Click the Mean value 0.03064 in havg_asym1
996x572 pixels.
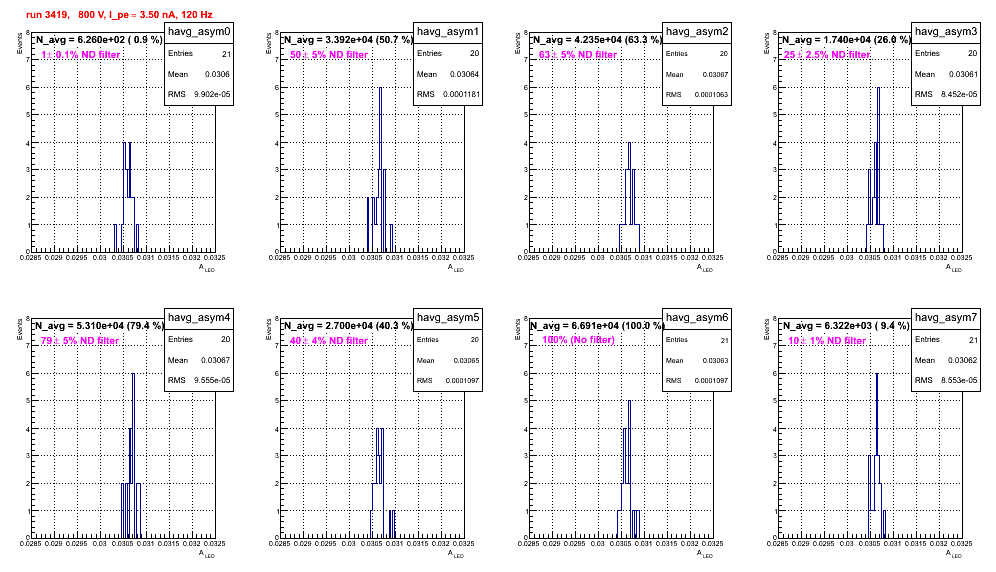(465, 74)
